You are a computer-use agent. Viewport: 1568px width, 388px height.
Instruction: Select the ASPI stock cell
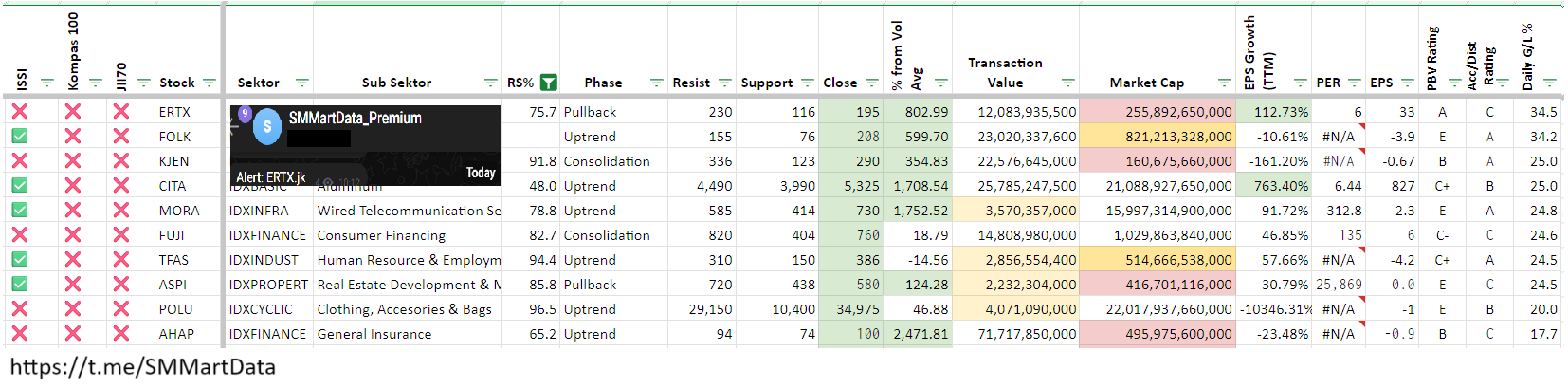pos(173,285)
